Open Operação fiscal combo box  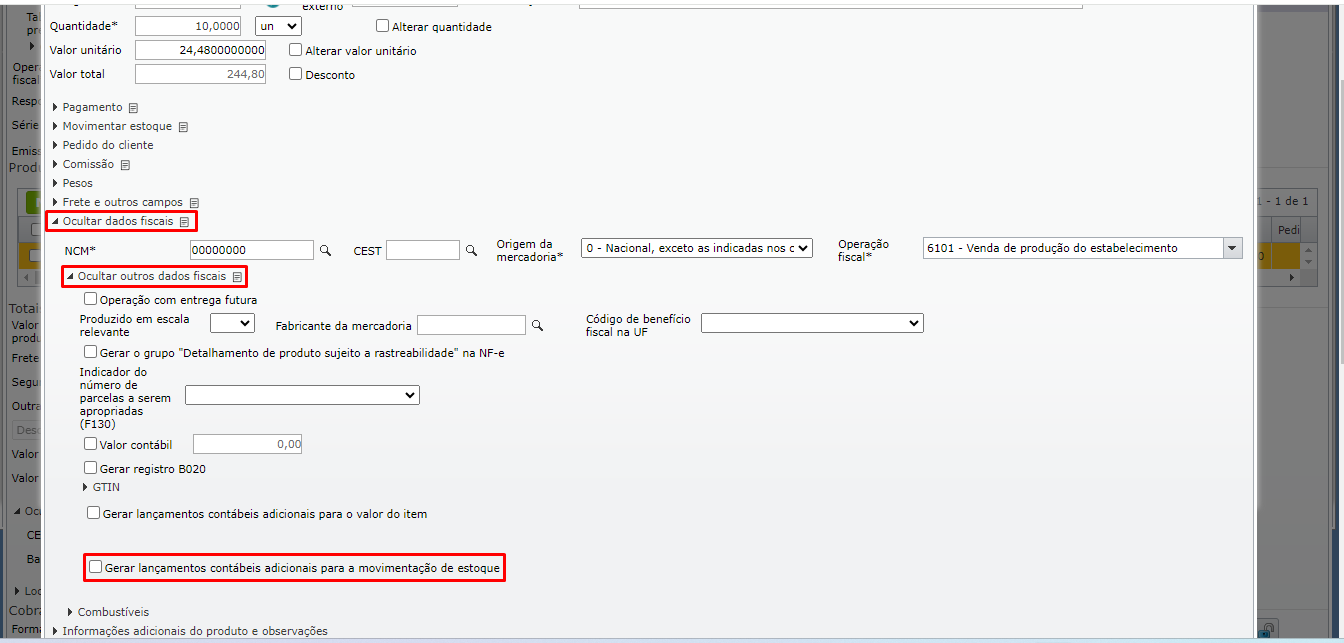[1083, 248]
